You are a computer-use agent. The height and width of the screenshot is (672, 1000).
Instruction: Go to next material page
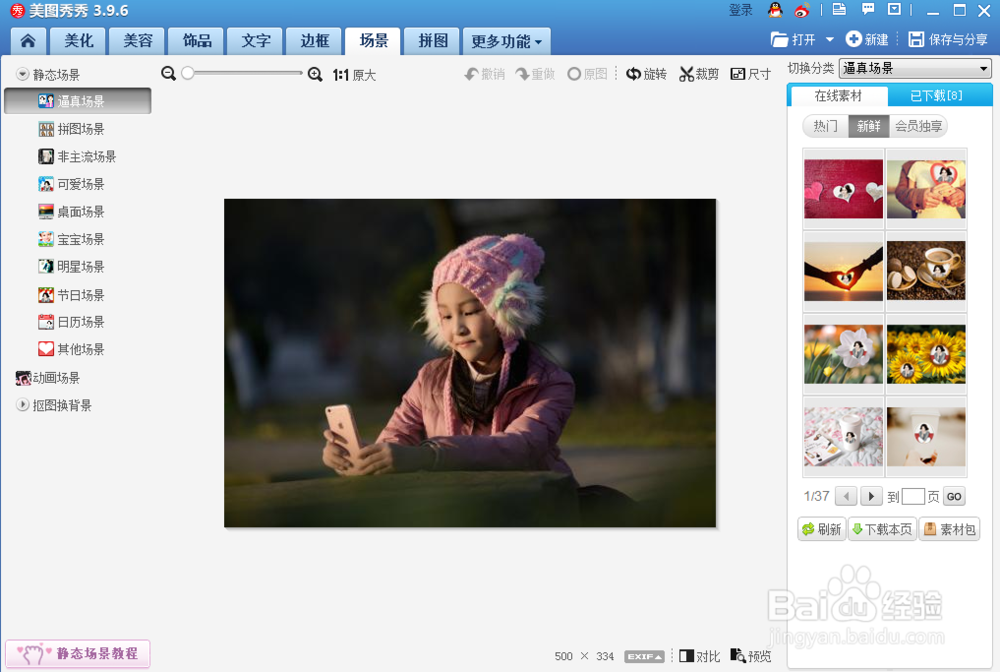(x=871, y=496)
